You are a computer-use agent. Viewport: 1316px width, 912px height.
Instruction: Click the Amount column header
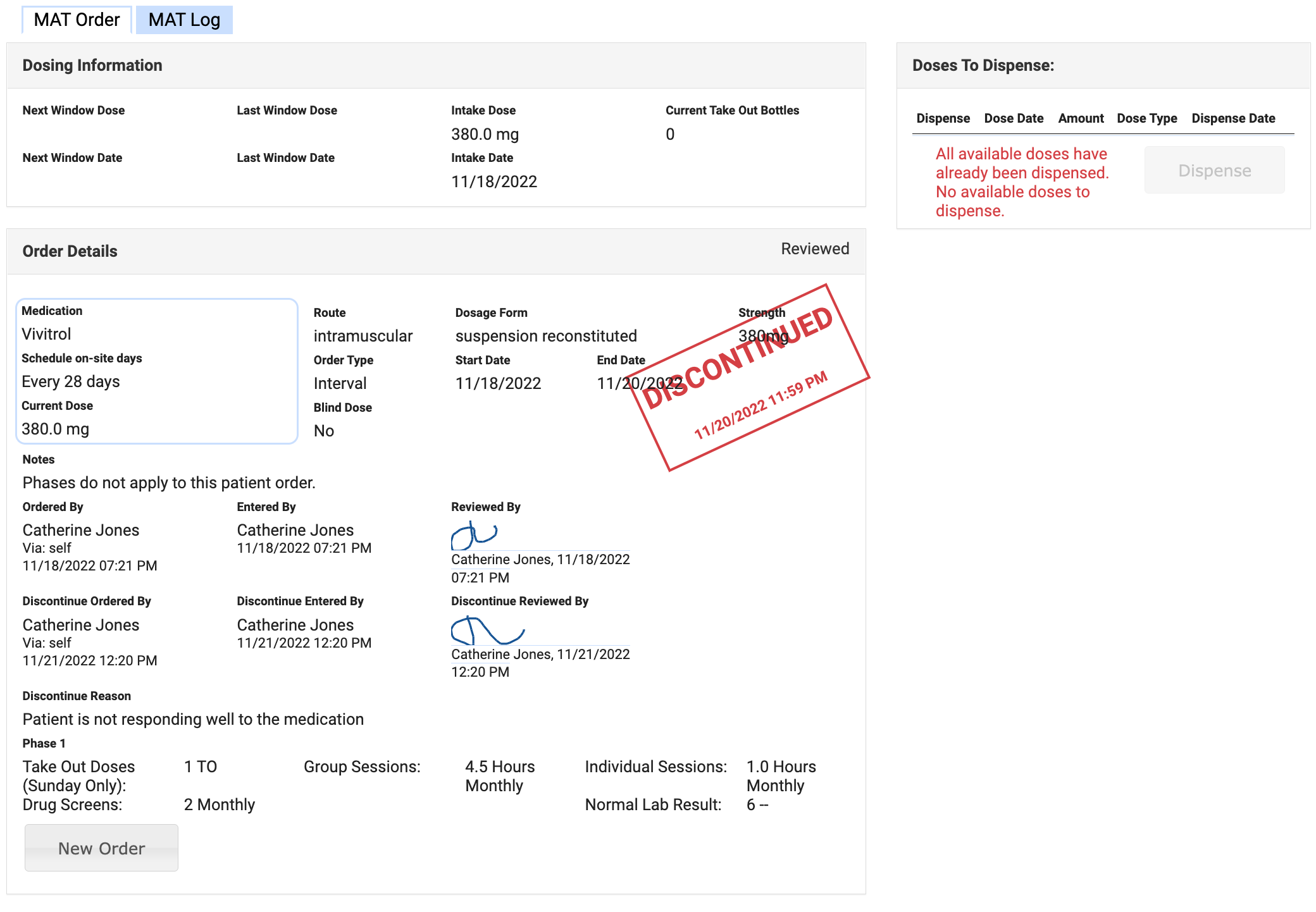click(1081, 118)
